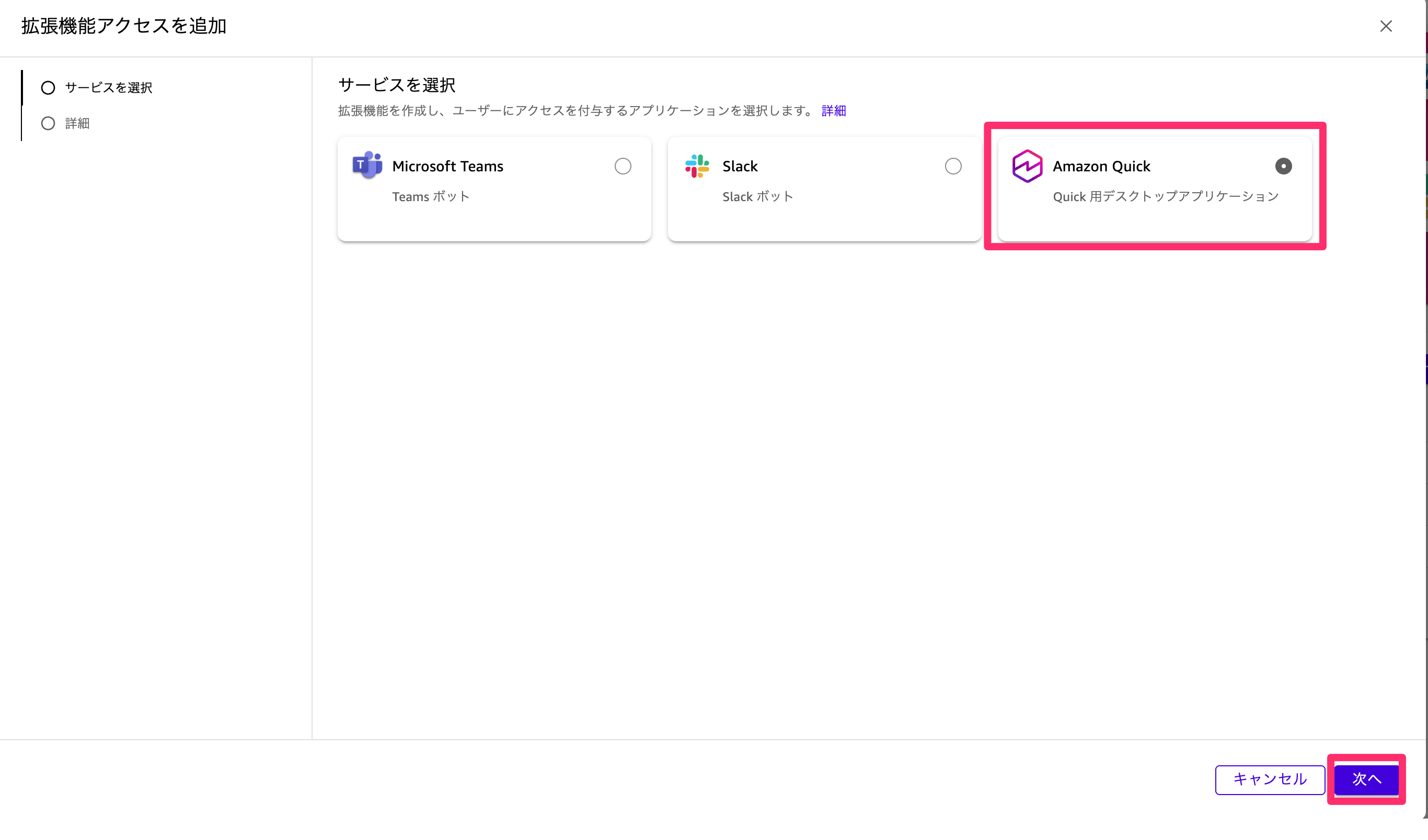Click the Microsoft Teams logo icon
The image size is (1428, 840).
(367, 166)
